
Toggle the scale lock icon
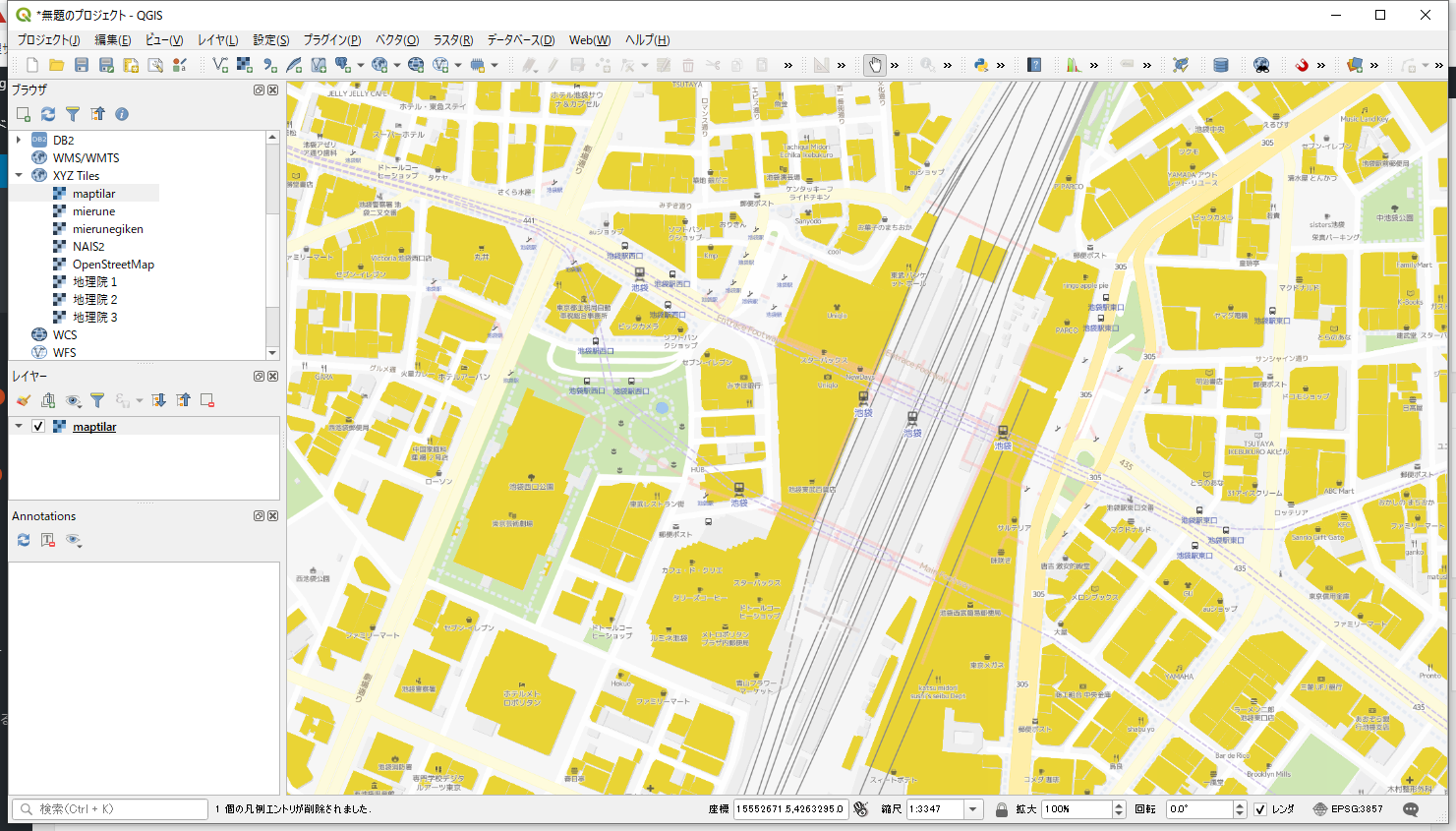(x=1001, y=809)
